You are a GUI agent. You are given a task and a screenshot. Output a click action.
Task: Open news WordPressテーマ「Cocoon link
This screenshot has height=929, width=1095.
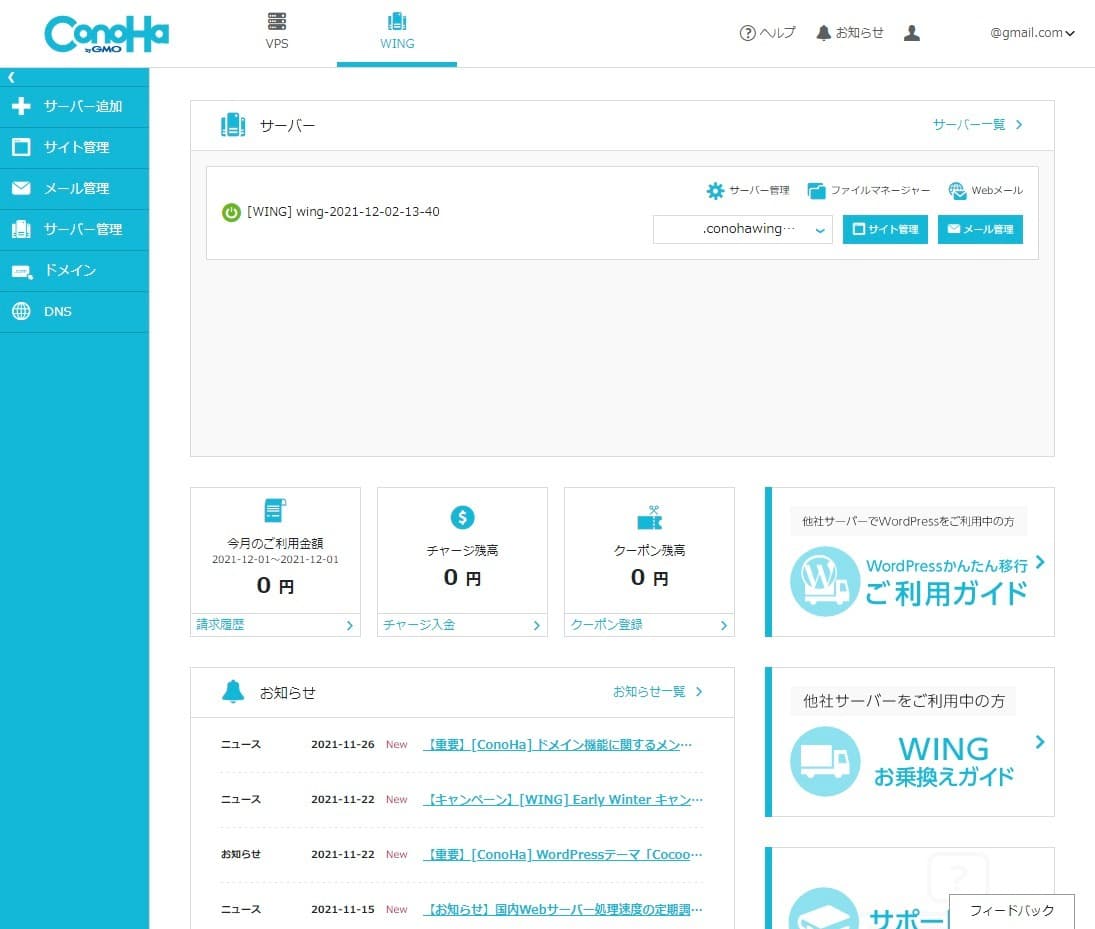(563, 854)
